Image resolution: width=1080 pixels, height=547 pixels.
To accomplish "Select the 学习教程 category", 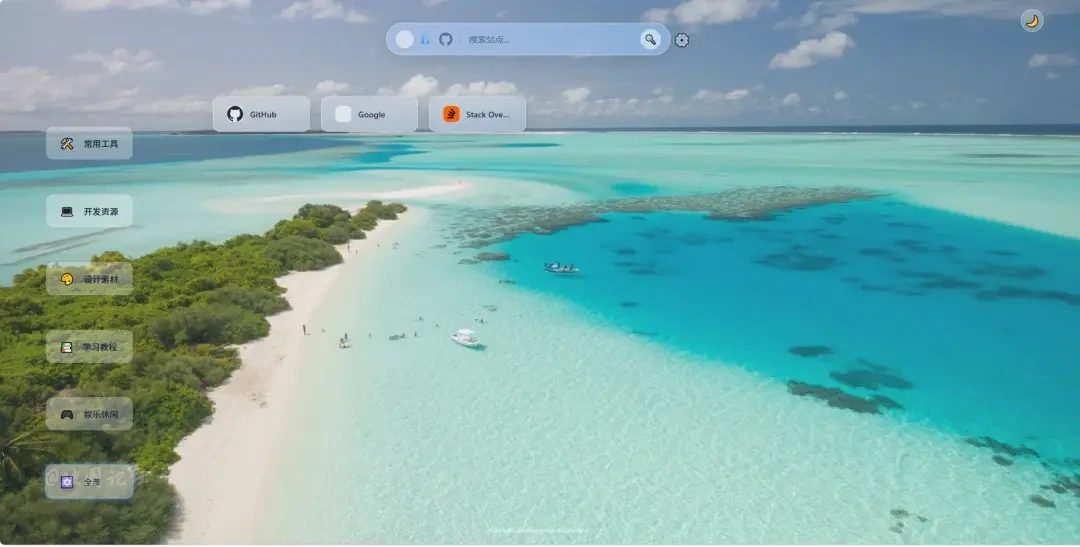I will pyautogui.click(x=90, y=347).
